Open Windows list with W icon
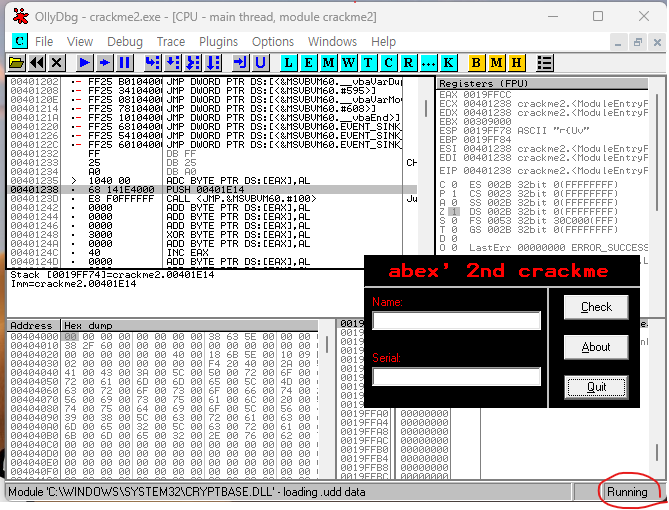This screenshot has height=510, width=669. pos(348,63)
